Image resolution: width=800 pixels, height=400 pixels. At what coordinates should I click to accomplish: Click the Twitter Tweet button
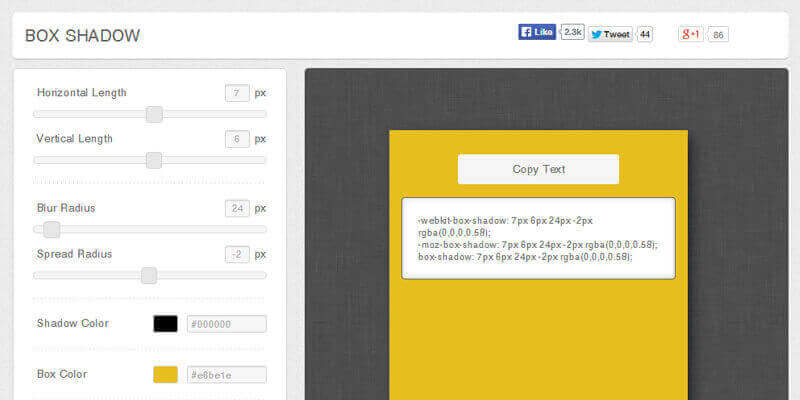610,34
